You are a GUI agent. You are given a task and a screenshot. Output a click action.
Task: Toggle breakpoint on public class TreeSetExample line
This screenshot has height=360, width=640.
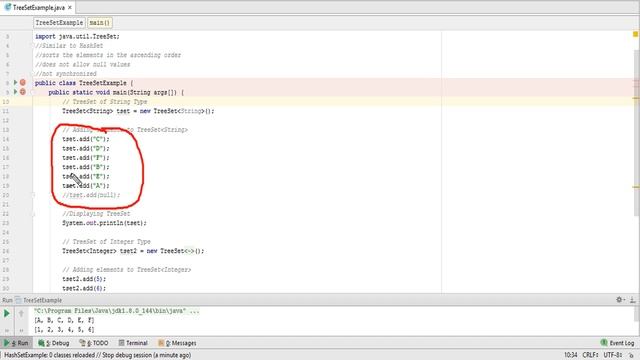[23, 82]
